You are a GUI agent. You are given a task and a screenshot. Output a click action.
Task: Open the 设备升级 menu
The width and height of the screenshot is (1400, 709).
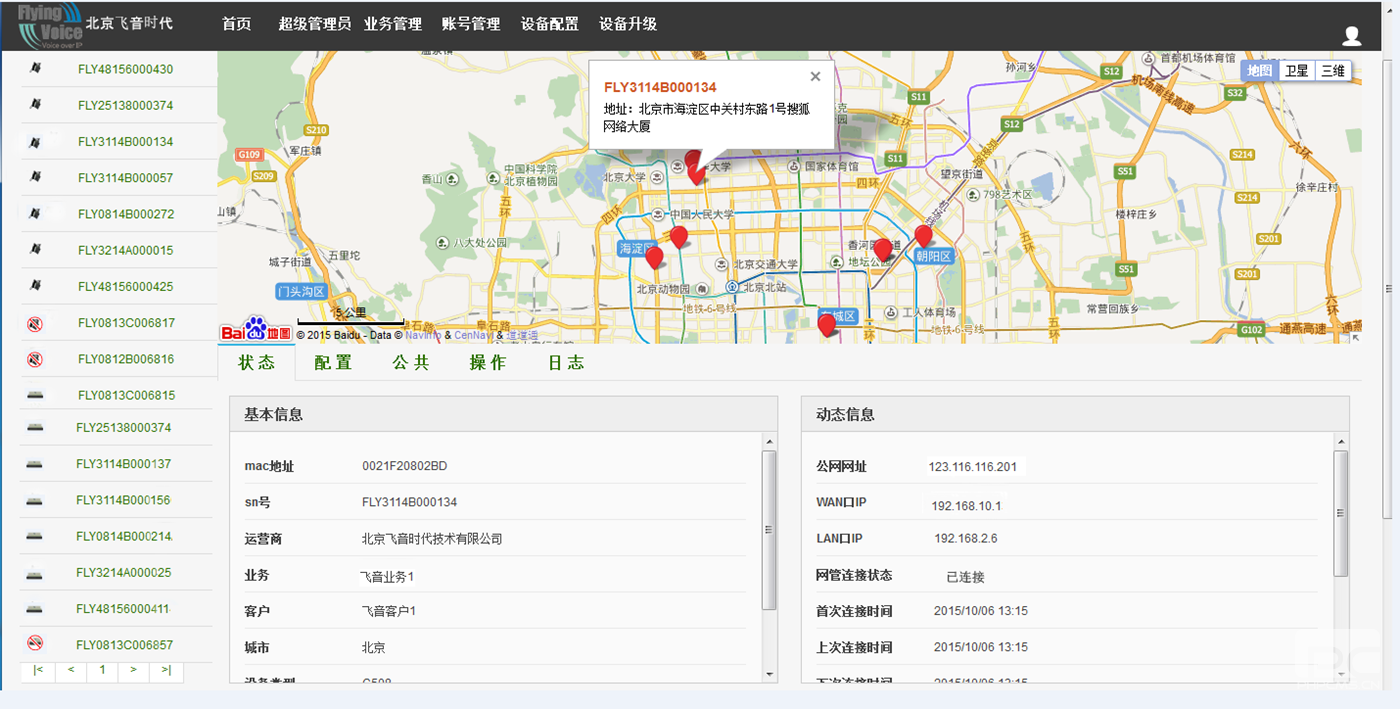628,24
